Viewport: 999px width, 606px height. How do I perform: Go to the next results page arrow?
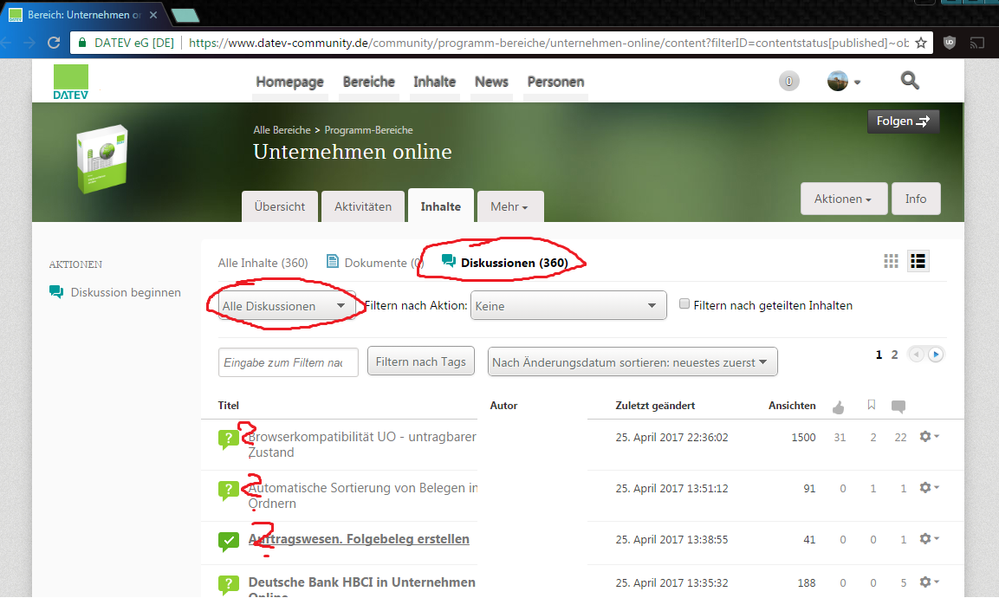point(935,354)
